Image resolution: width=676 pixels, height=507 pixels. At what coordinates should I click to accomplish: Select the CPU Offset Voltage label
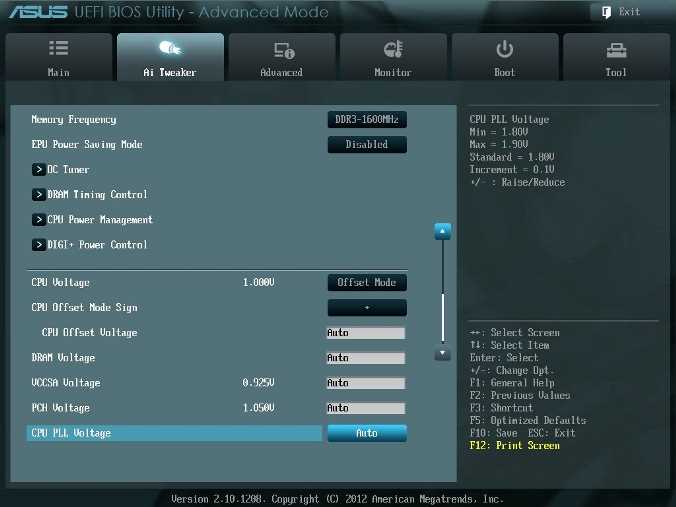(x=90, y=332)
